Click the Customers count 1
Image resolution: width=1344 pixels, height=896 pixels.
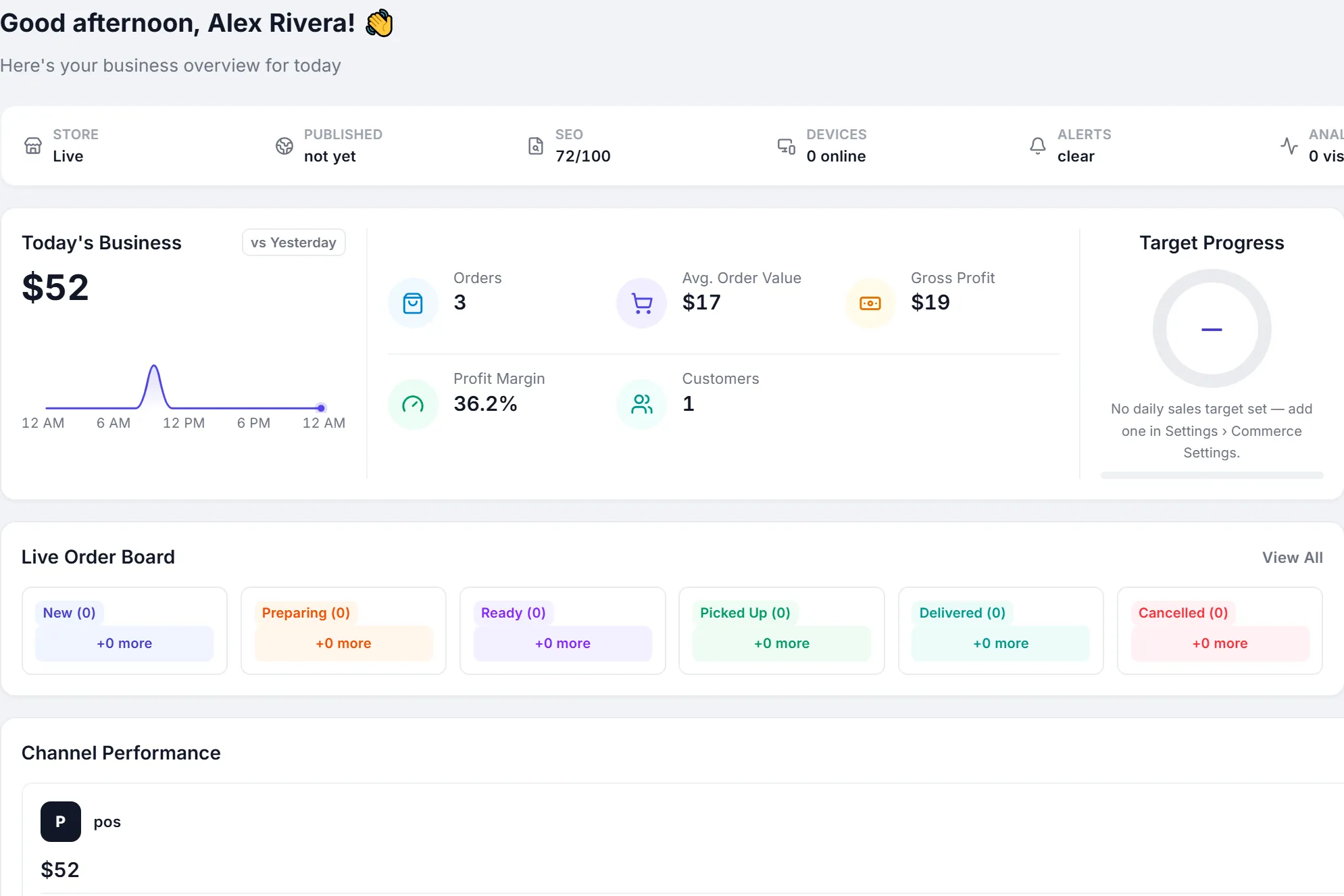[x=688, y=404]
